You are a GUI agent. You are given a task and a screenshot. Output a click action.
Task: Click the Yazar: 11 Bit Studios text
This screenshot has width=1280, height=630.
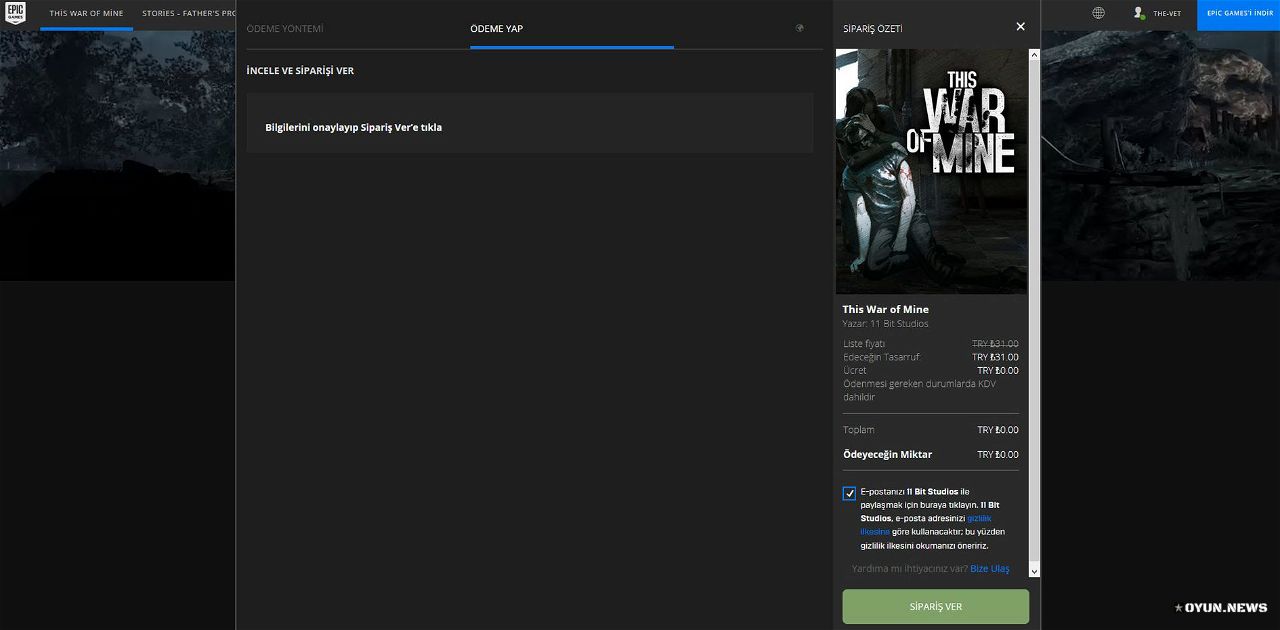885,324
